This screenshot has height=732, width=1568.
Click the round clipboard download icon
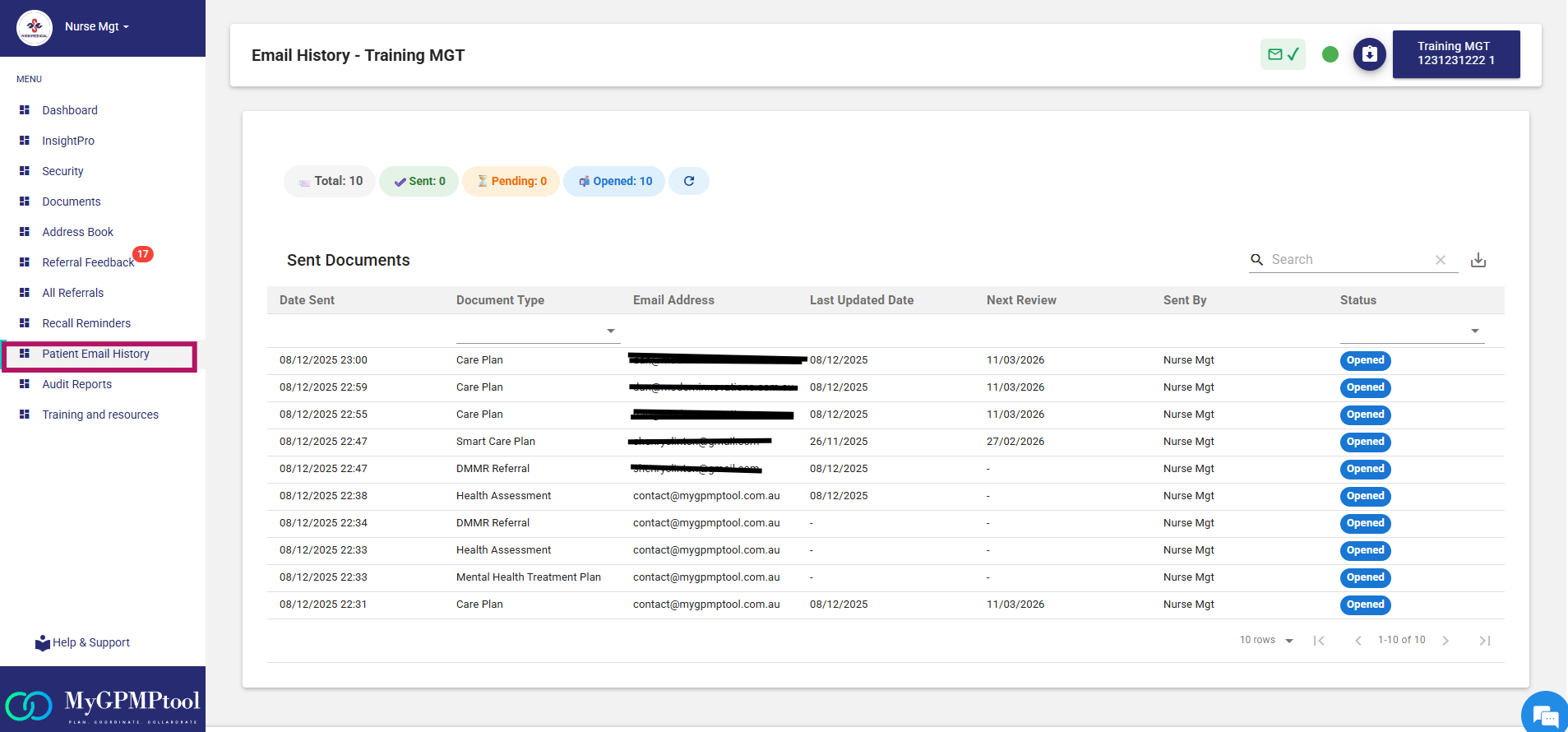coord(1369,54)
